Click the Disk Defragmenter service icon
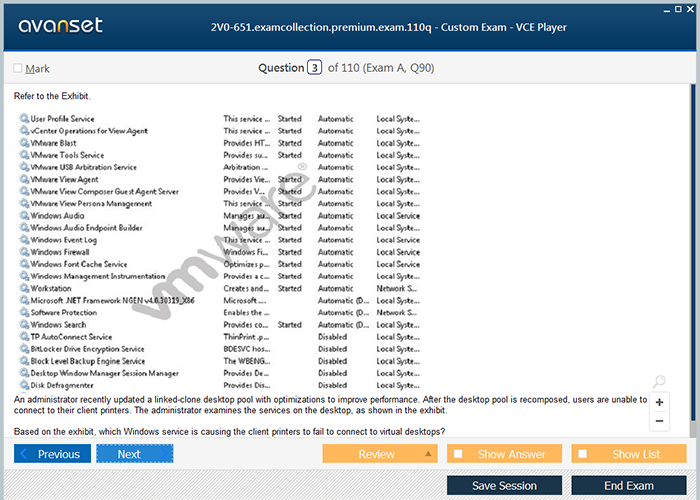Image resolution: width=700 pixels, height=500 pixels. (24, 385)
